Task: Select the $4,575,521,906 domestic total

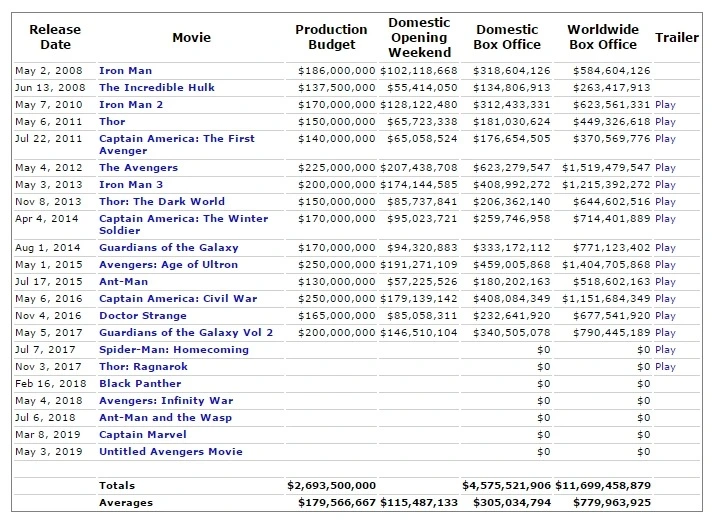Action: [507, 486]
